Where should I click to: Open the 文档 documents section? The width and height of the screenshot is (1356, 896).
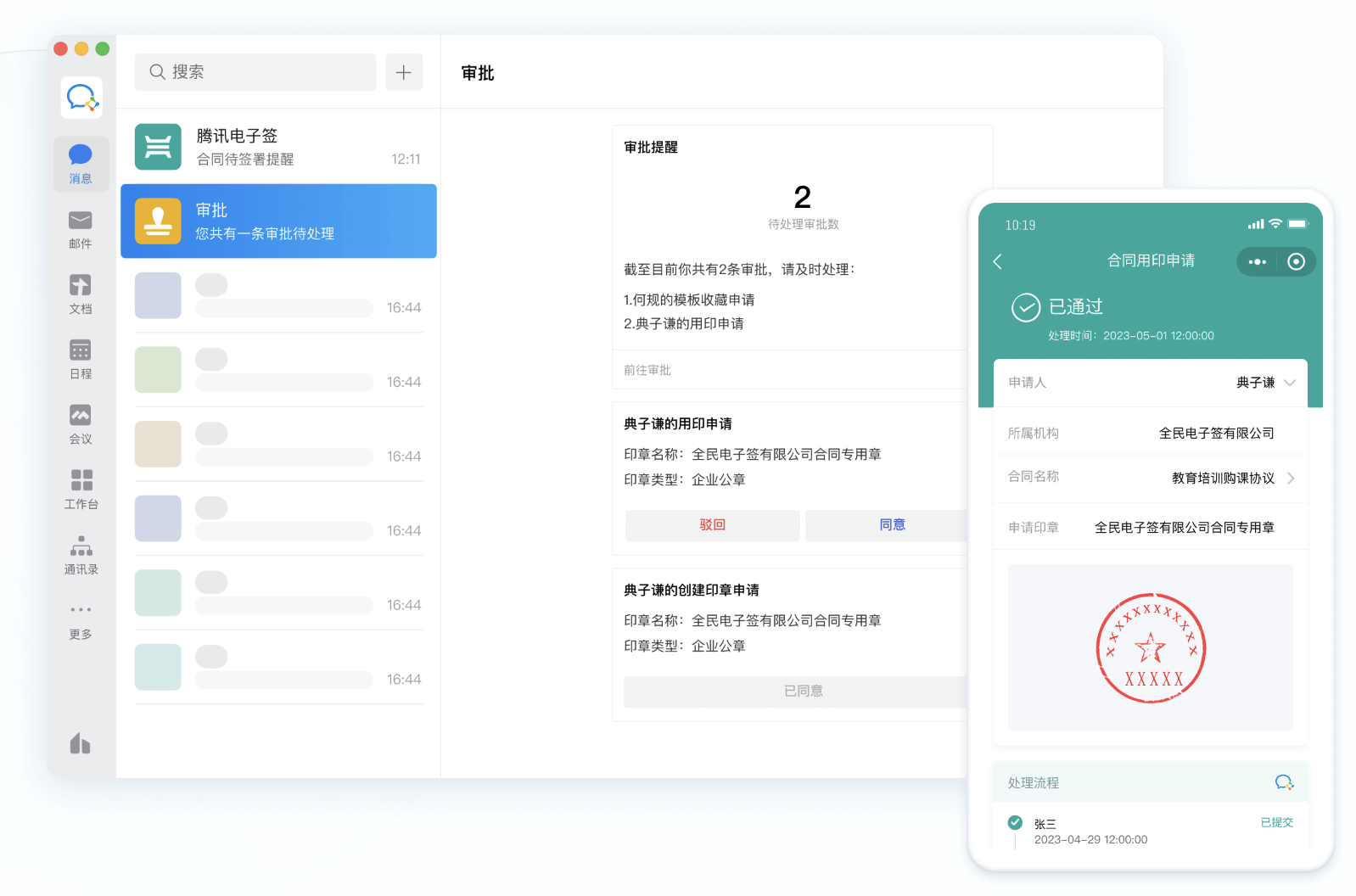tap(81, 294)
